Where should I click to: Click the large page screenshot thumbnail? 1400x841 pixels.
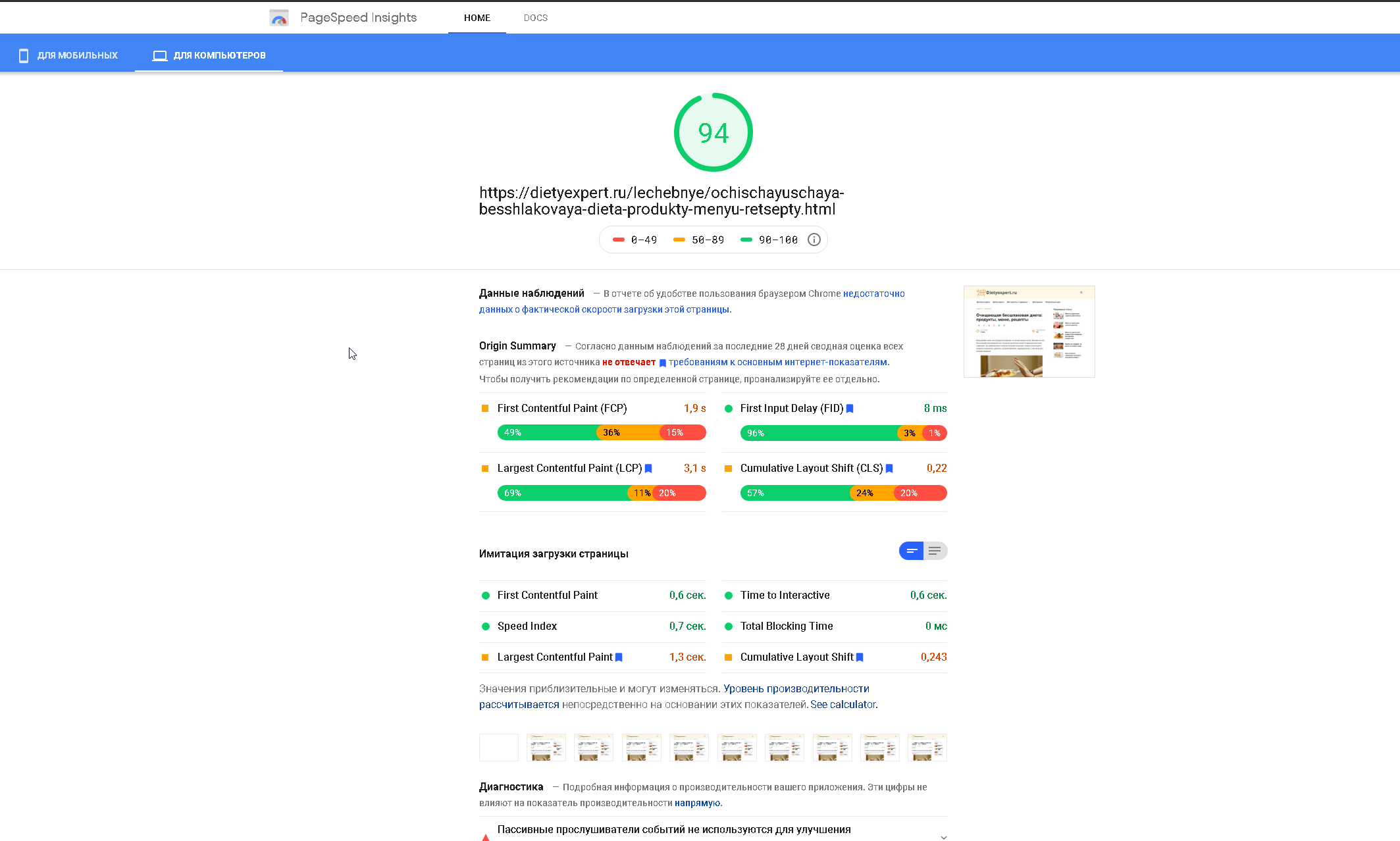[x=1029, y=332]
